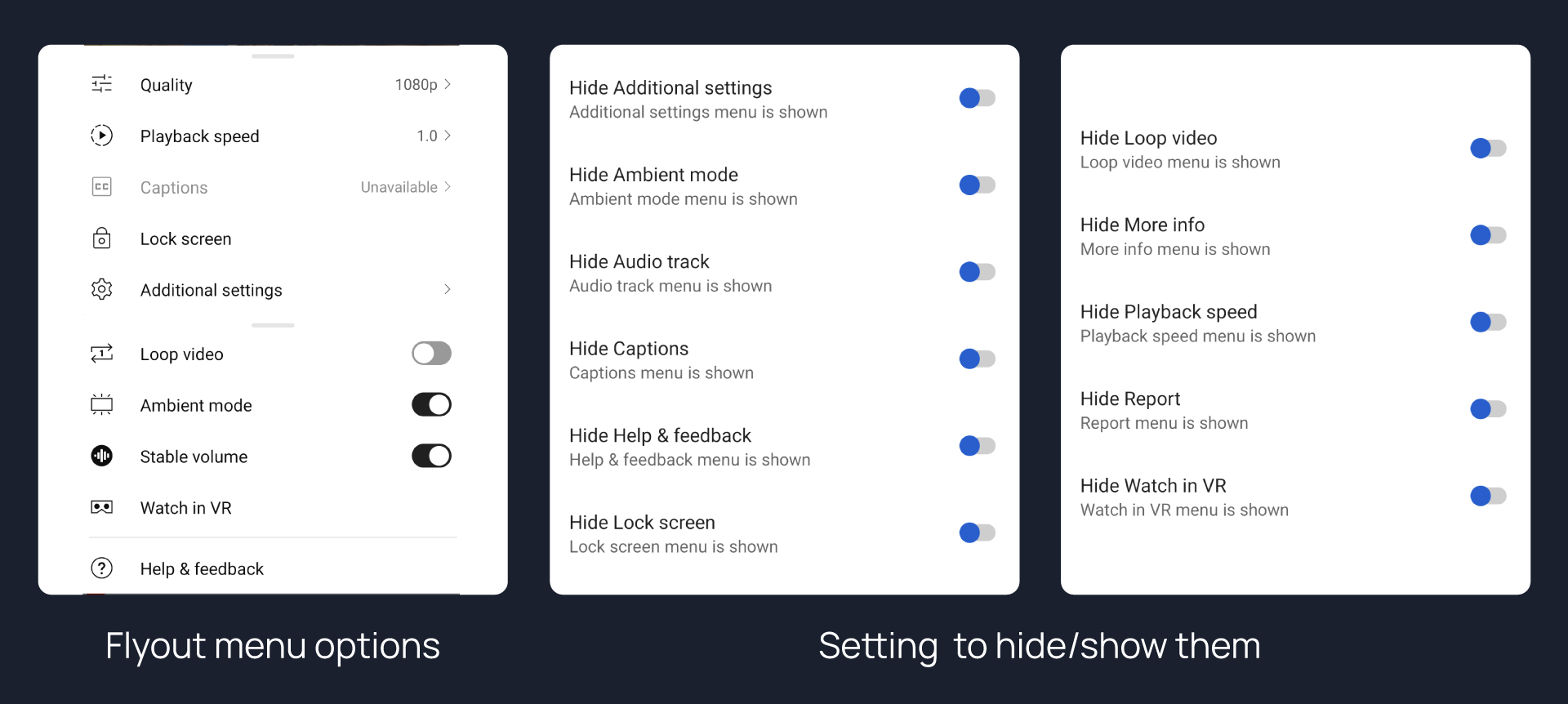The image size is (1568, 704).
Task: Click the Additional settings gear icon
Action: tap(102, 289)
